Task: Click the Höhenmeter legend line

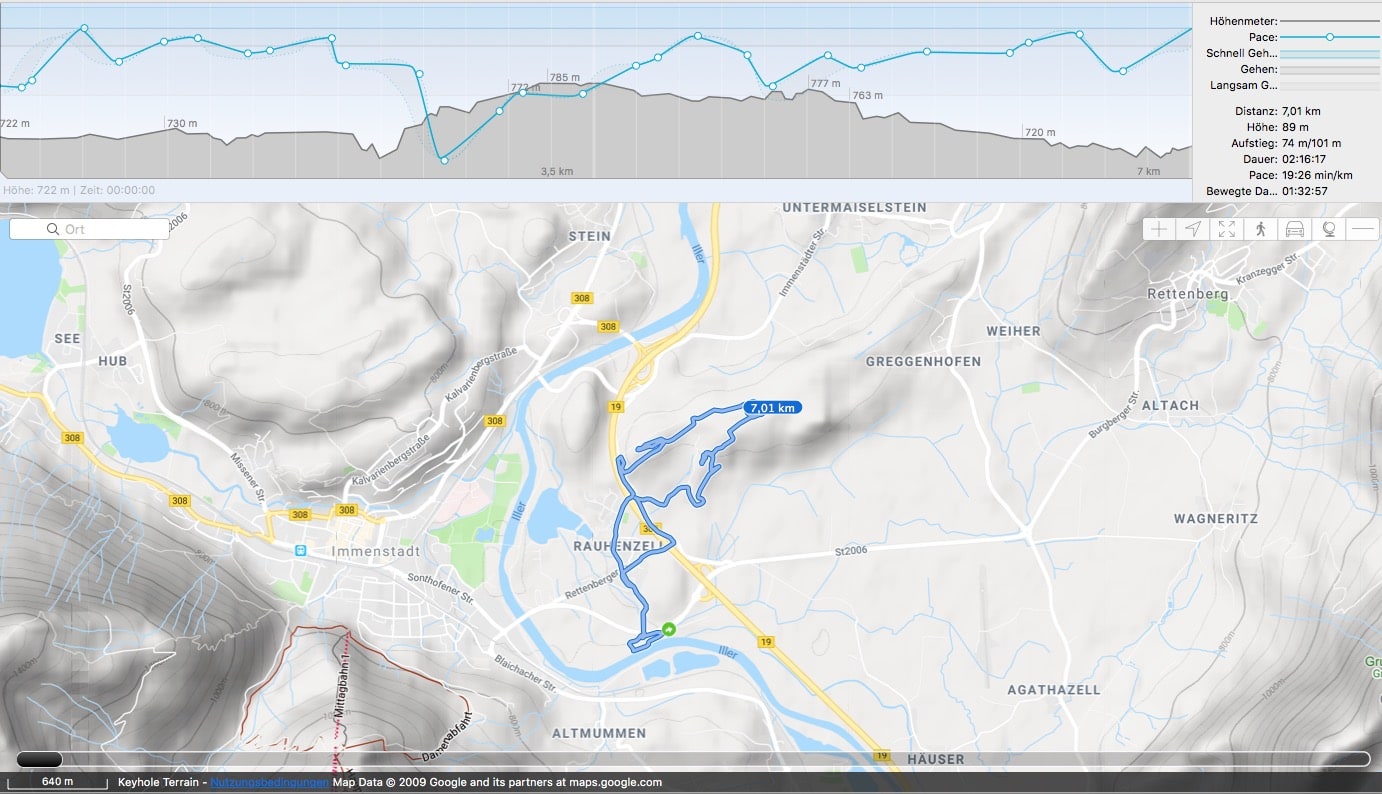Action: pyautogui.click(x=1329, y=21)
